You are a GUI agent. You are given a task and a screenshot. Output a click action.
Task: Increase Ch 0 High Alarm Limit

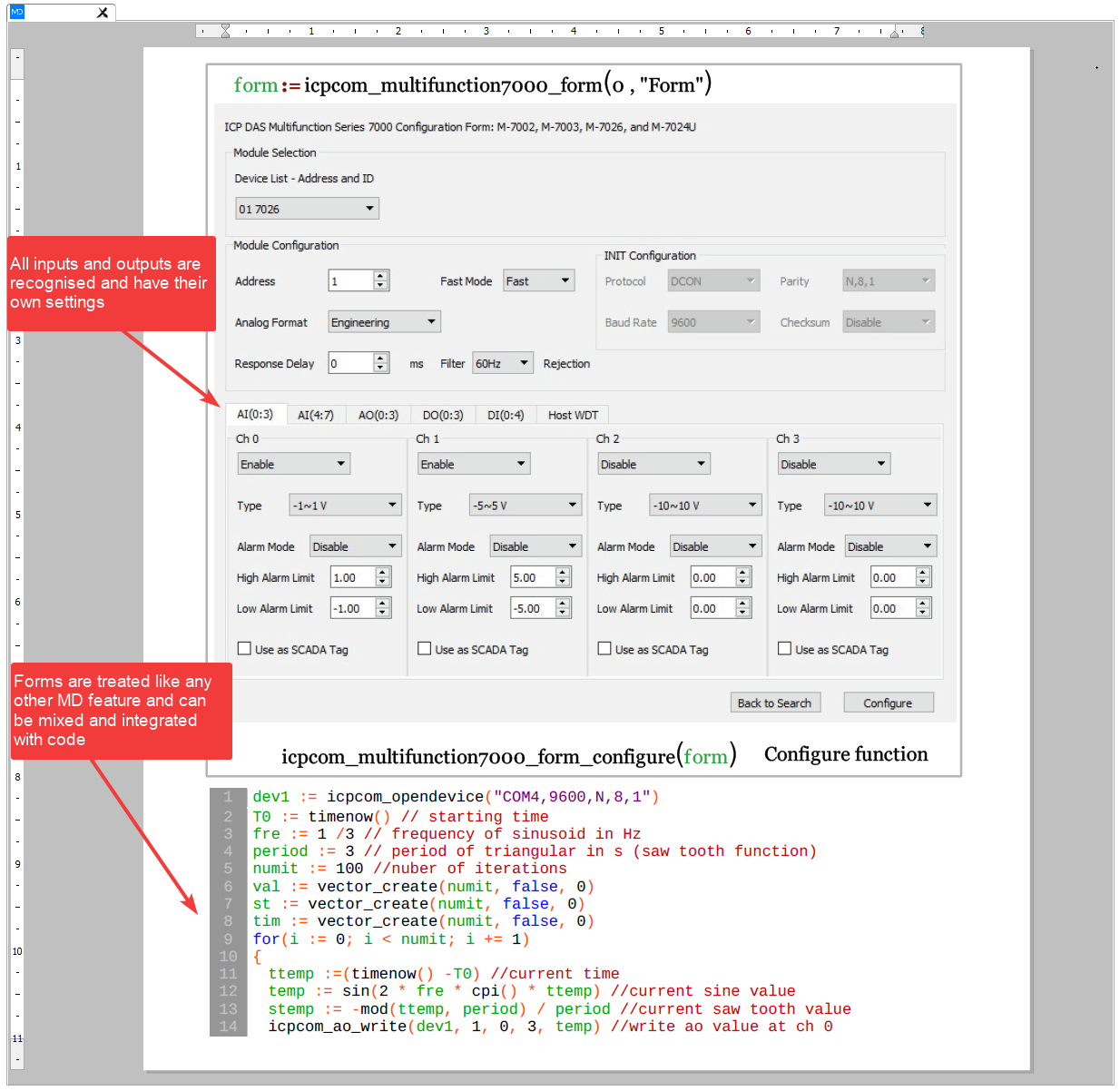point(383,573)
